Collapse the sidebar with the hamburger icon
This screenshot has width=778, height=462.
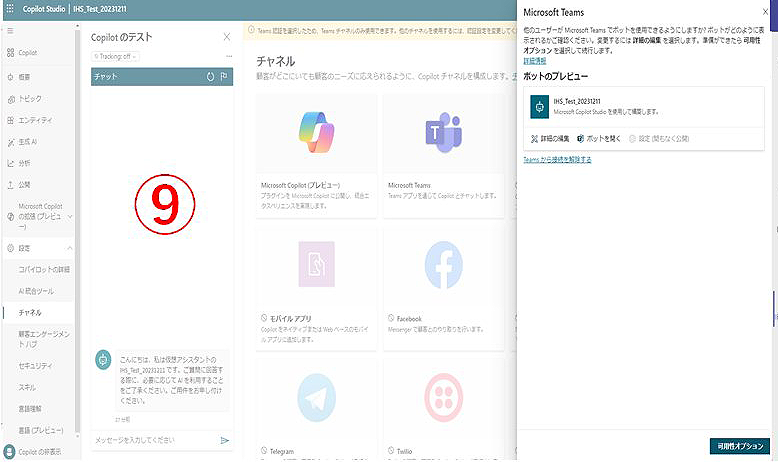coord(10,31)
